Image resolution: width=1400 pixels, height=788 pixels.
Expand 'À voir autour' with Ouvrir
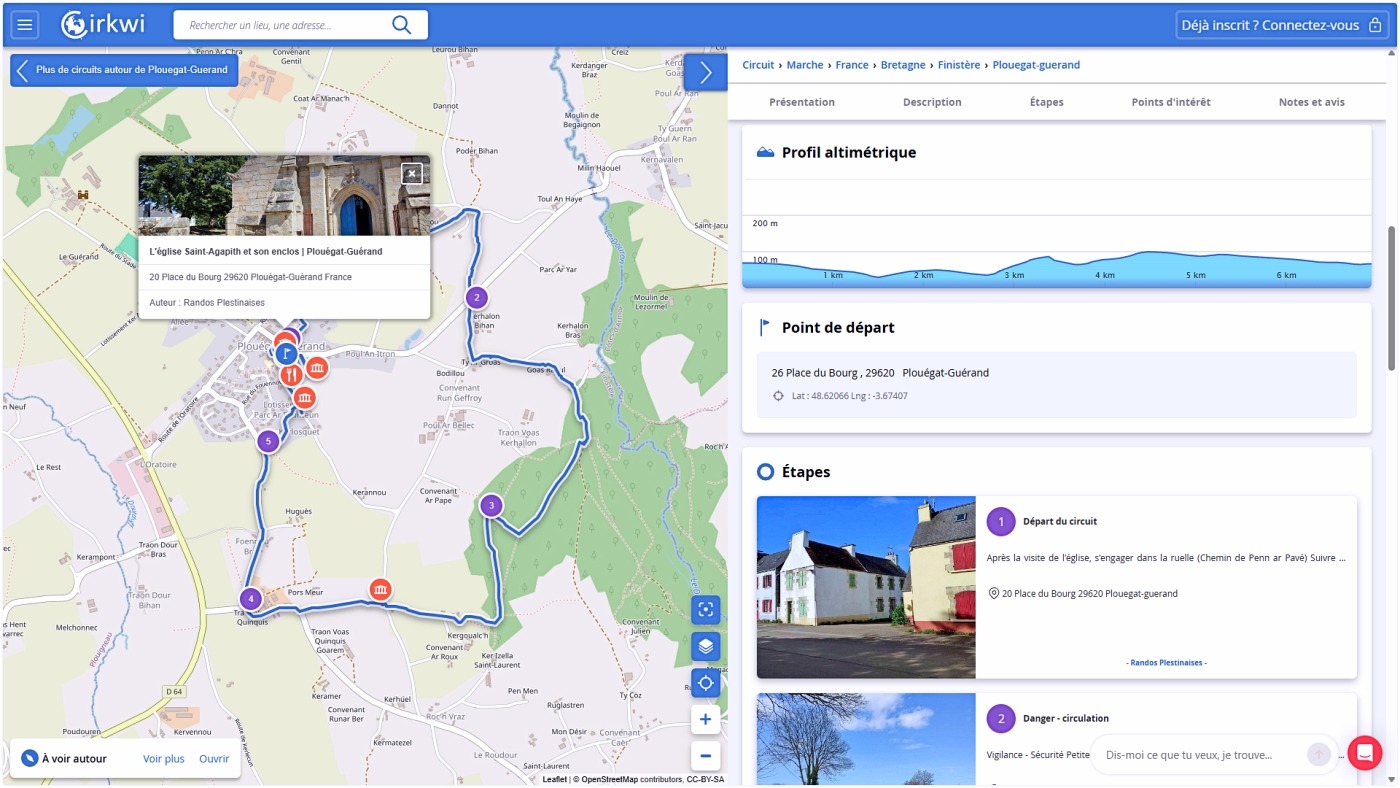[214, 759]
